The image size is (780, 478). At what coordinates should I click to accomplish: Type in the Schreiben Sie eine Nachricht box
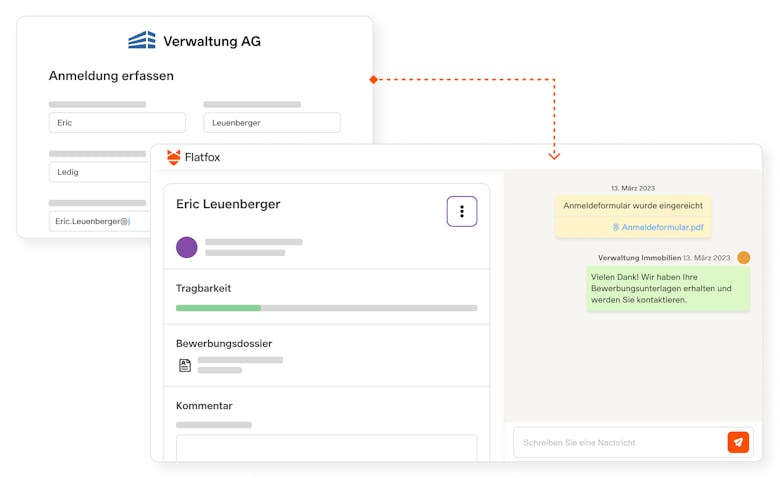coord(618,442)
